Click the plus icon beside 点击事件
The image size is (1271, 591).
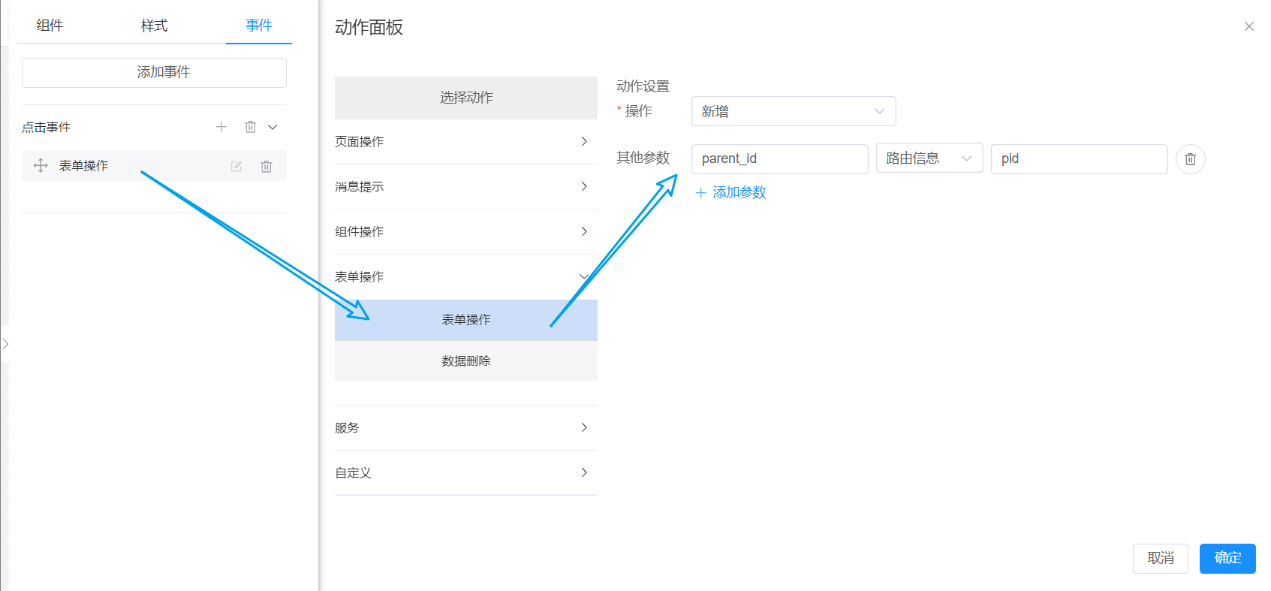click(222, 127)
